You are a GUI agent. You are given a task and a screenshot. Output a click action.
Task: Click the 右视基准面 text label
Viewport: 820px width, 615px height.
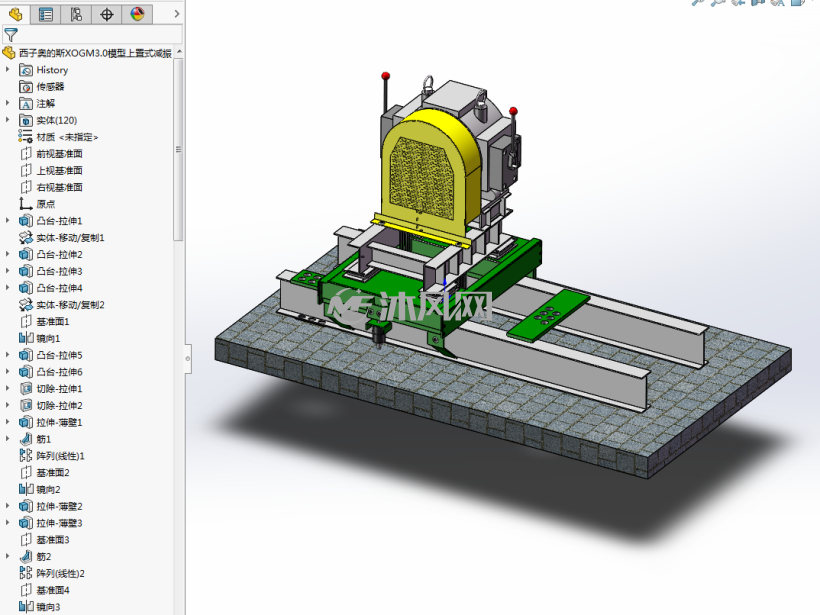60,187
